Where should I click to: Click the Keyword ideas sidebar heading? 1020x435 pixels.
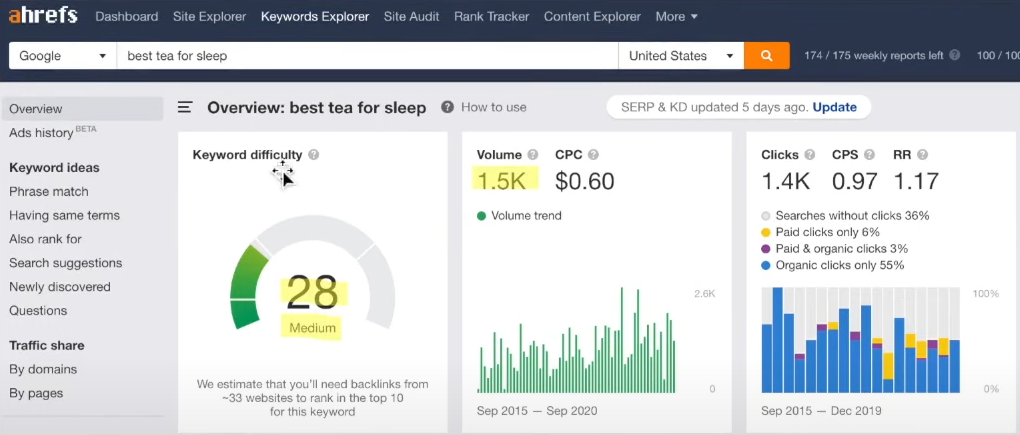54,168
